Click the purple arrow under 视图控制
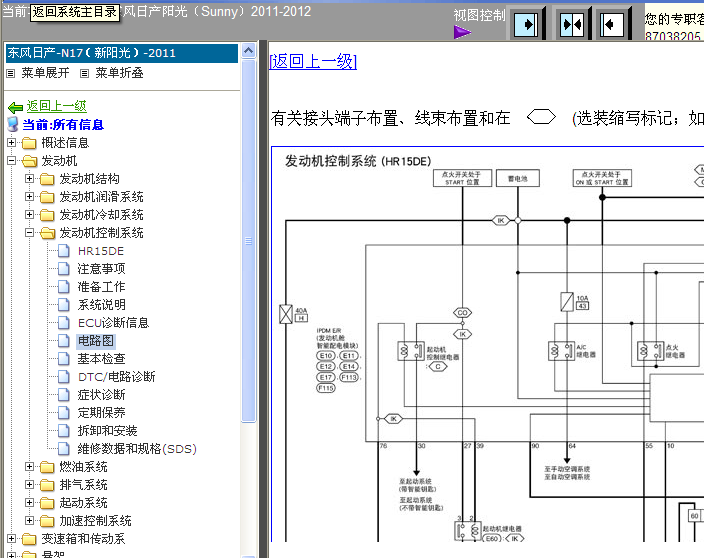This screenshot has width=704, height=558. click(462, 32)
